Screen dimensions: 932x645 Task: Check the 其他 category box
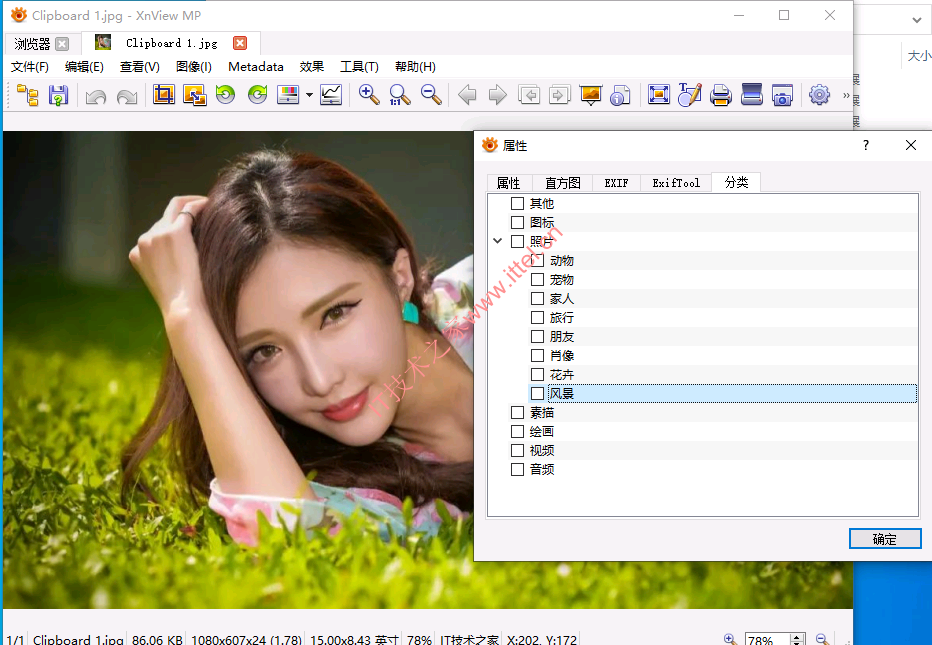pyautogui.click(x=518, y=204)
